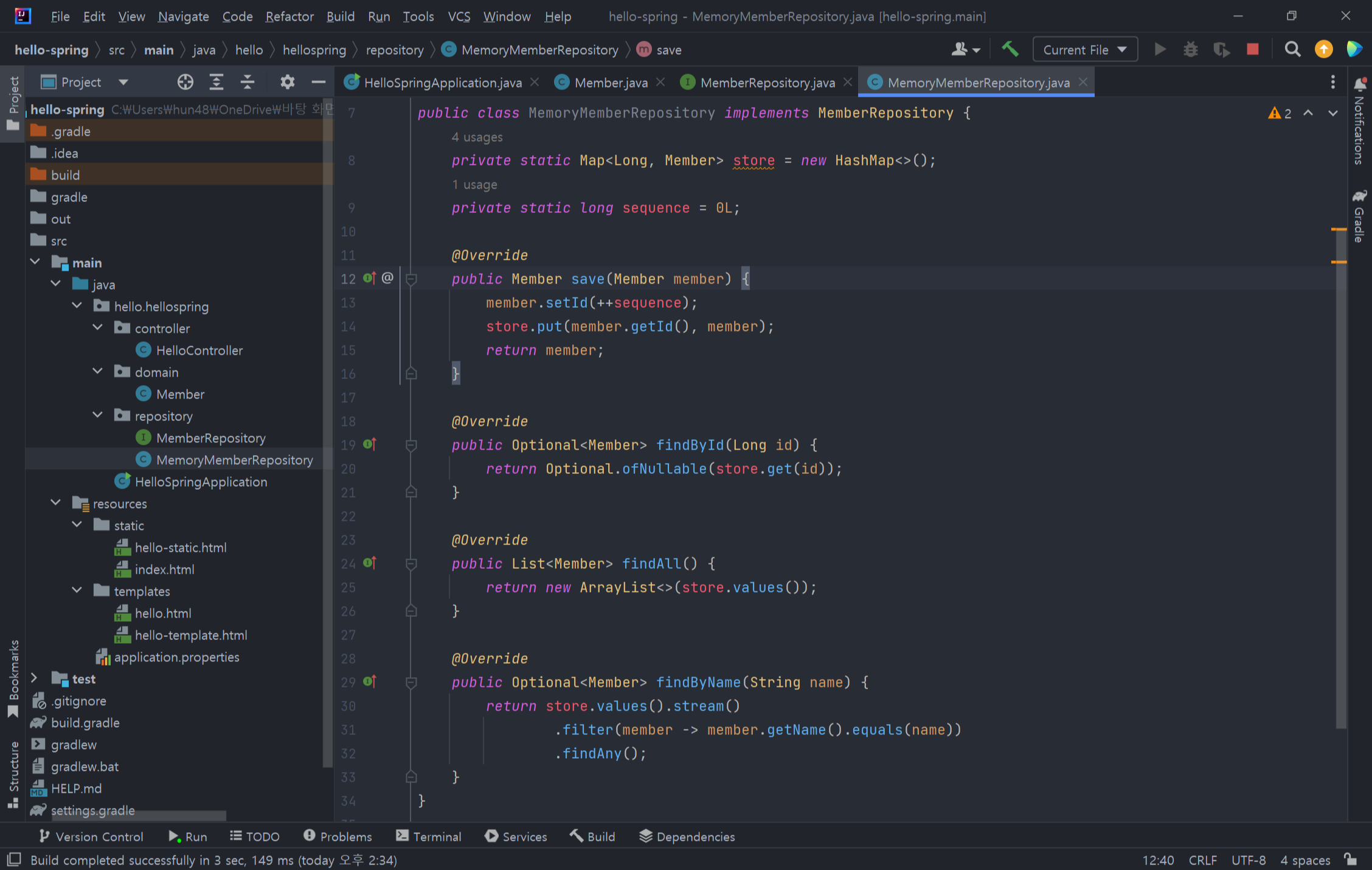Open Project panel settings gear

tap(287, 82)
